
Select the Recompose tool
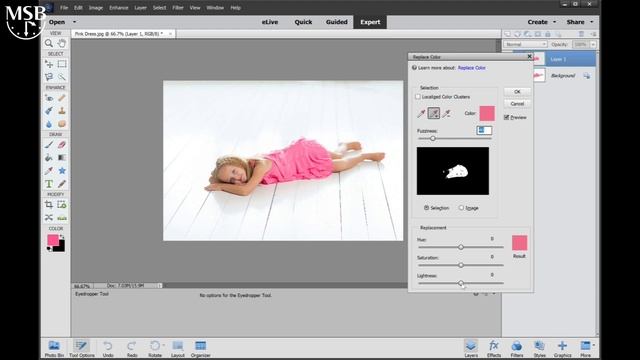(x=62, y=204)
